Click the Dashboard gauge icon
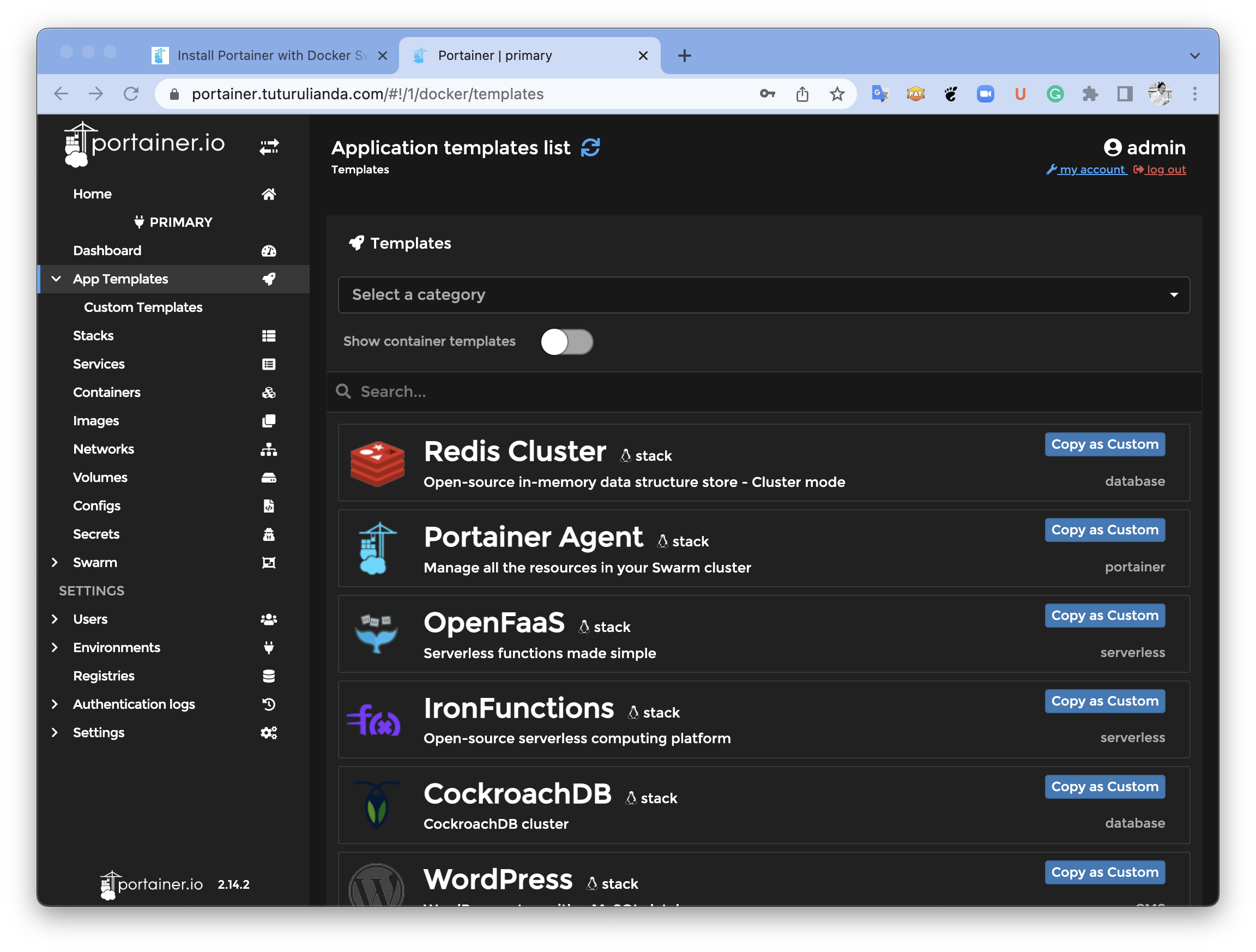 [x=269, y=251]
